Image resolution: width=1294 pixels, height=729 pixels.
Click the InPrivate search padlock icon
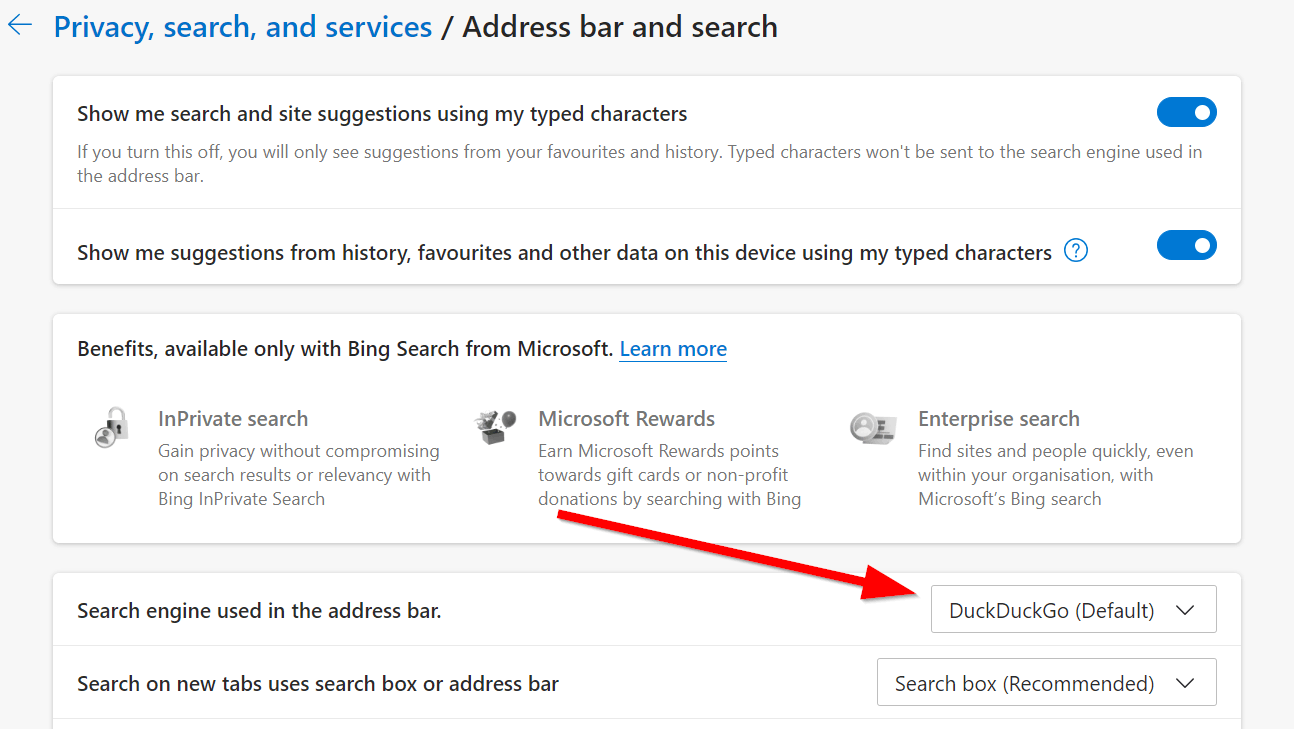(x=113, y=426)
